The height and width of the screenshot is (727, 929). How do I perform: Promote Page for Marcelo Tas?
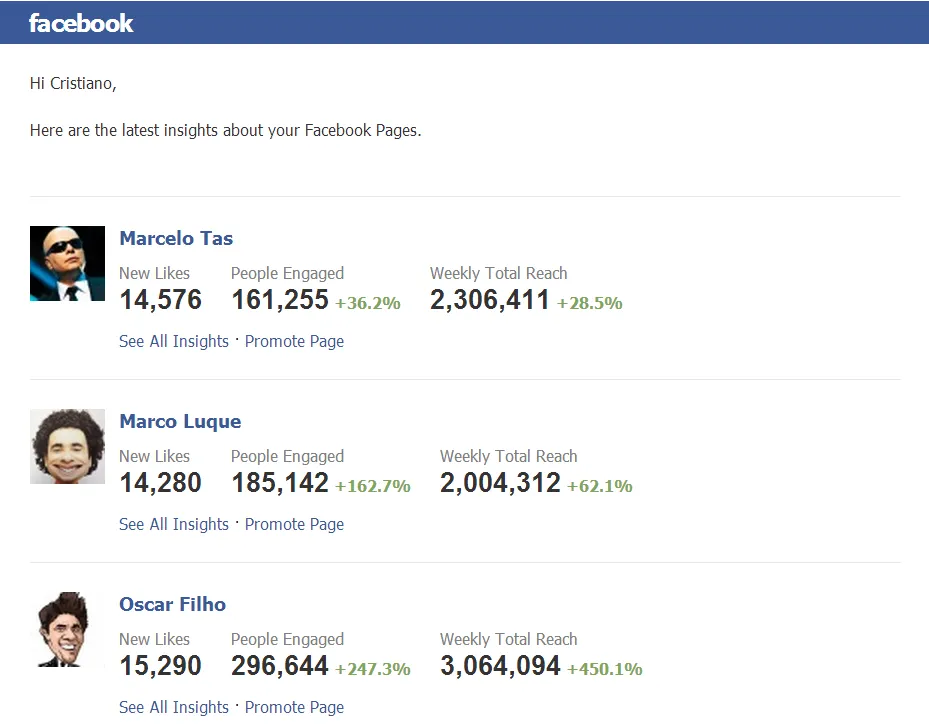pyautogui.click(x=294, y=341)
